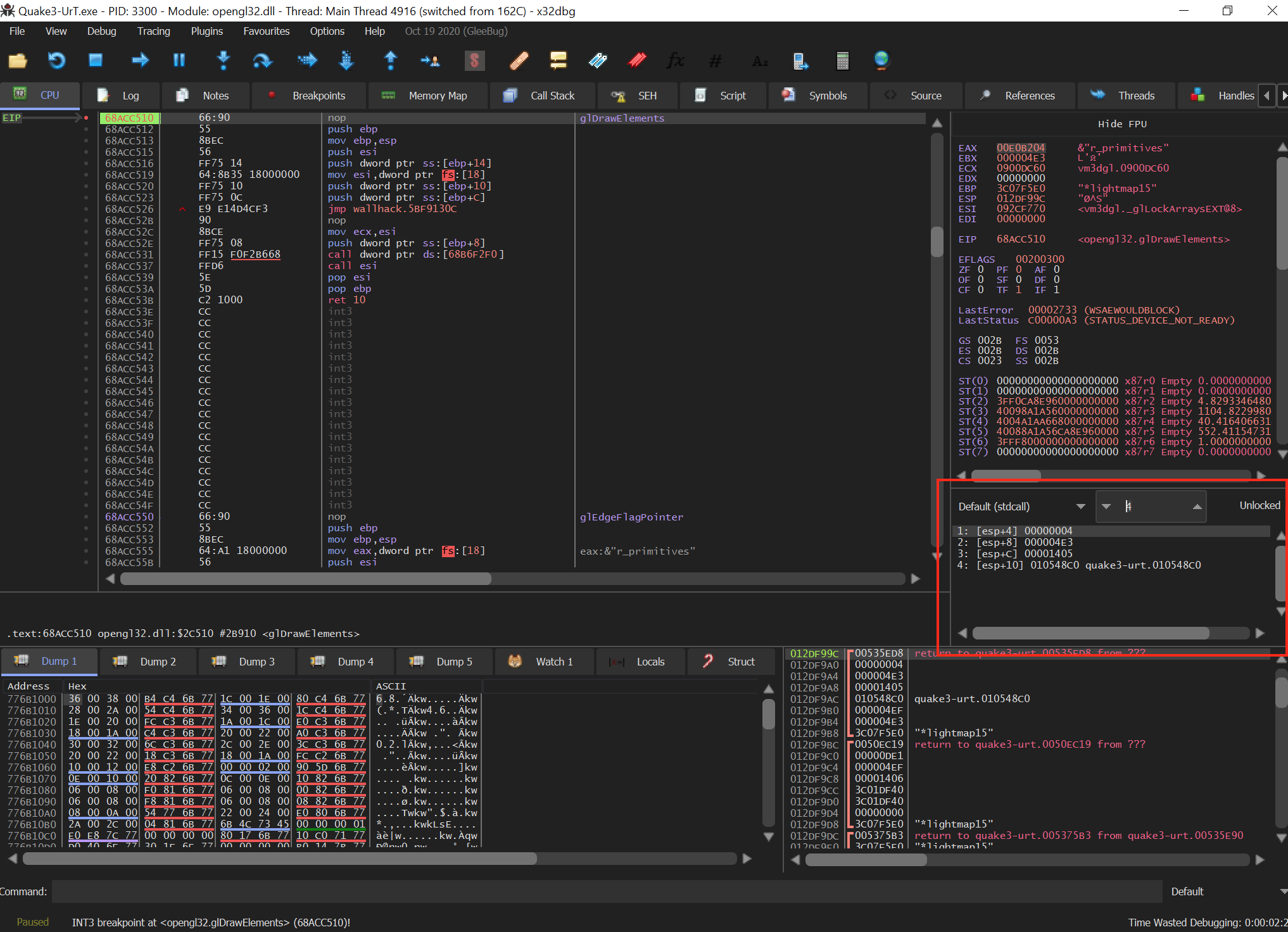1288x932 pixels.
Task: Open the Scylla plugin icon
Action: point(474,60)
